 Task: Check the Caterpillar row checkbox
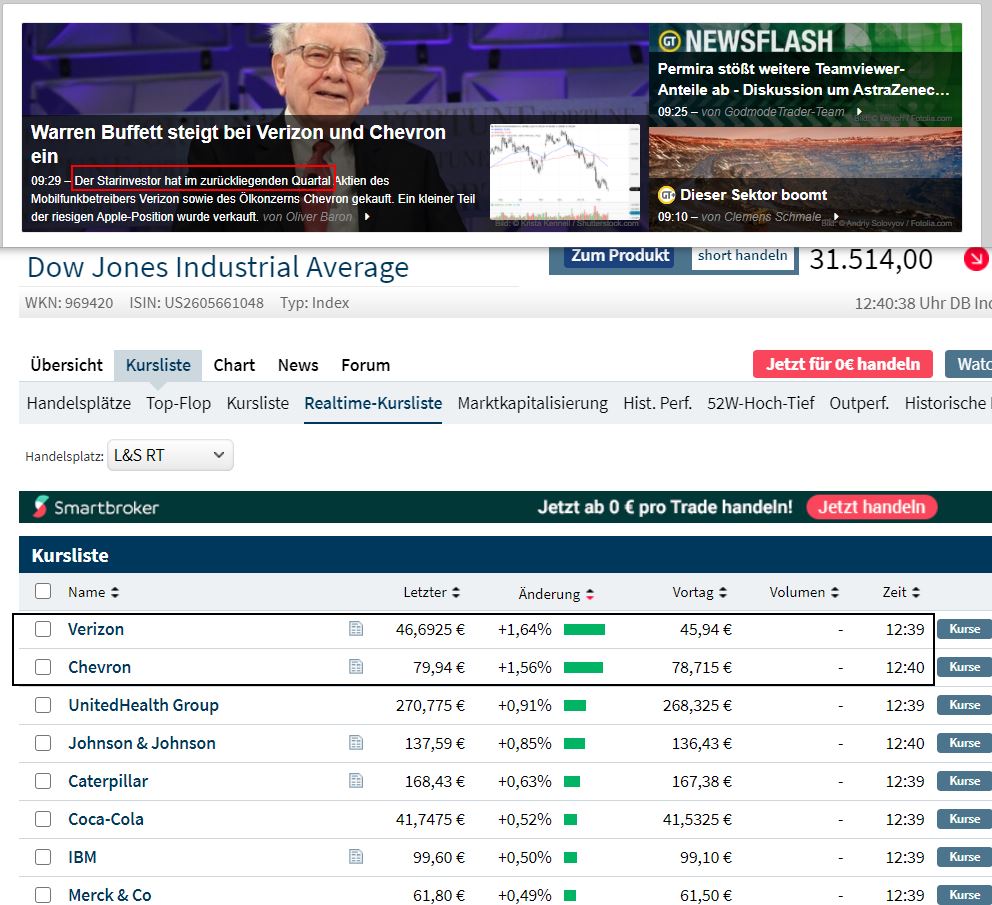tap(43, 781)
